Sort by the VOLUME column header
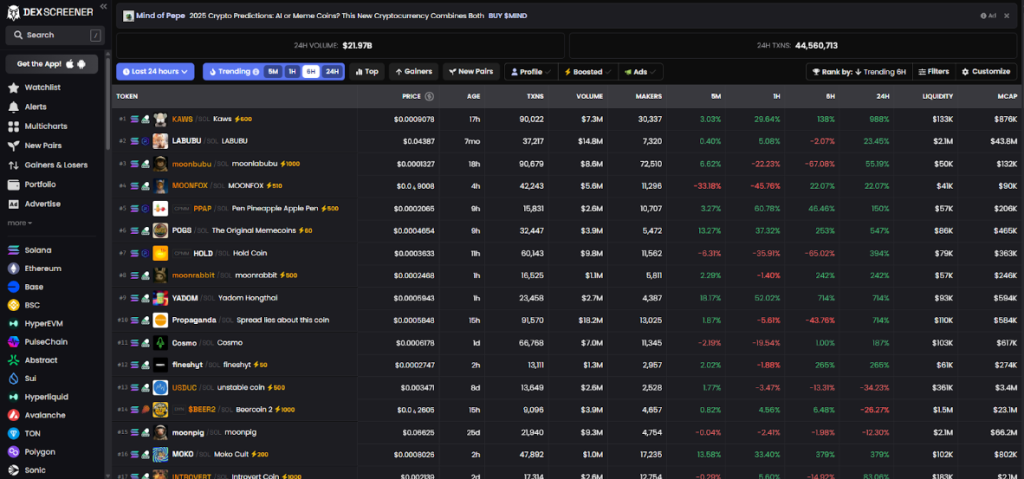Viewport: 1024px width, 479px height. tap(589, 96)
